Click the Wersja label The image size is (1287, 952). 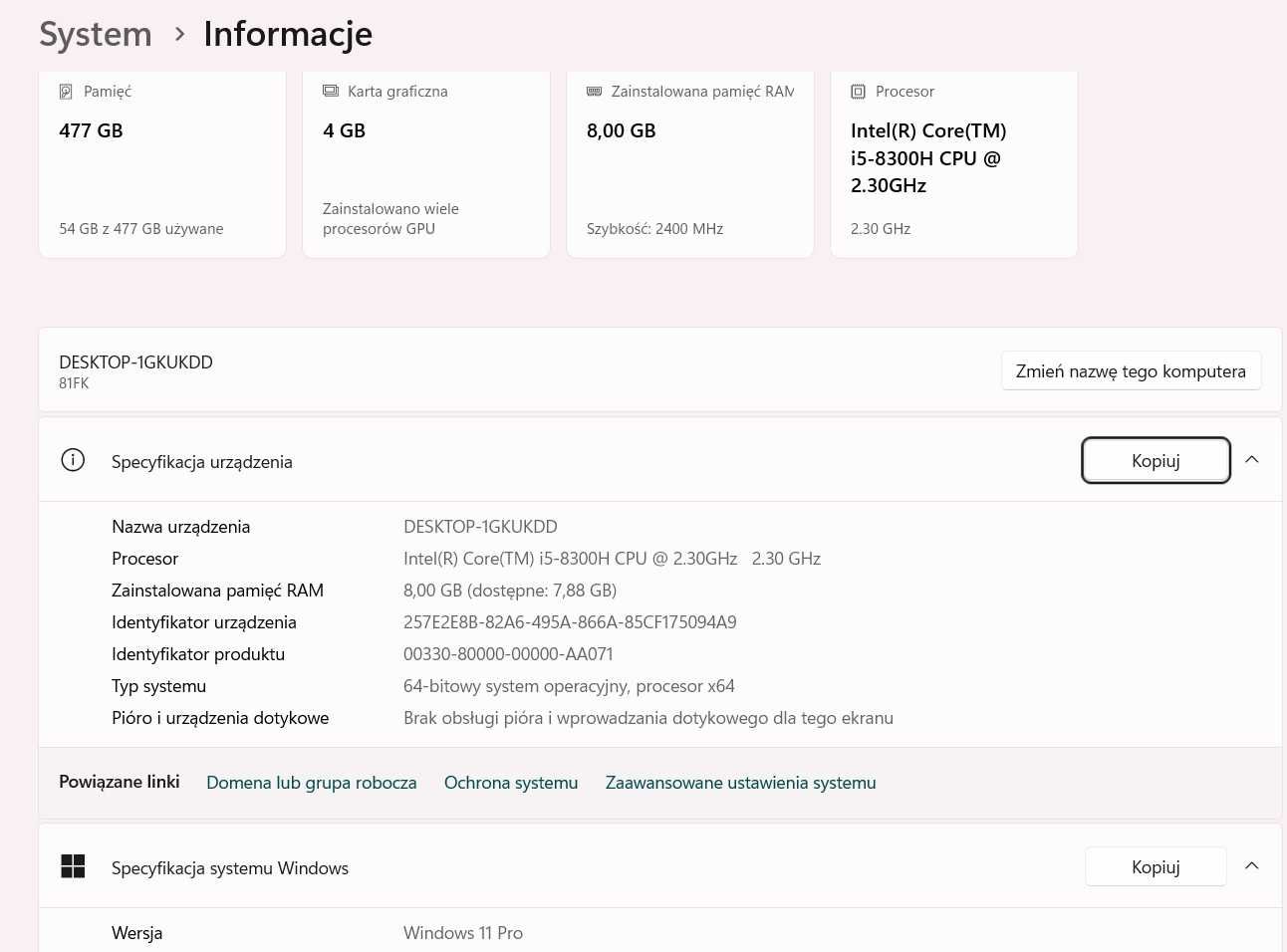[x=137, y=933]
